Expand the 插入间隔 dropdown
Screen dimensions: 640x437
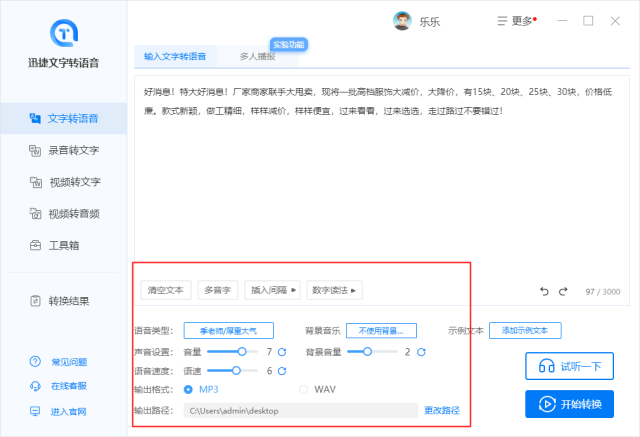point(273,290)
